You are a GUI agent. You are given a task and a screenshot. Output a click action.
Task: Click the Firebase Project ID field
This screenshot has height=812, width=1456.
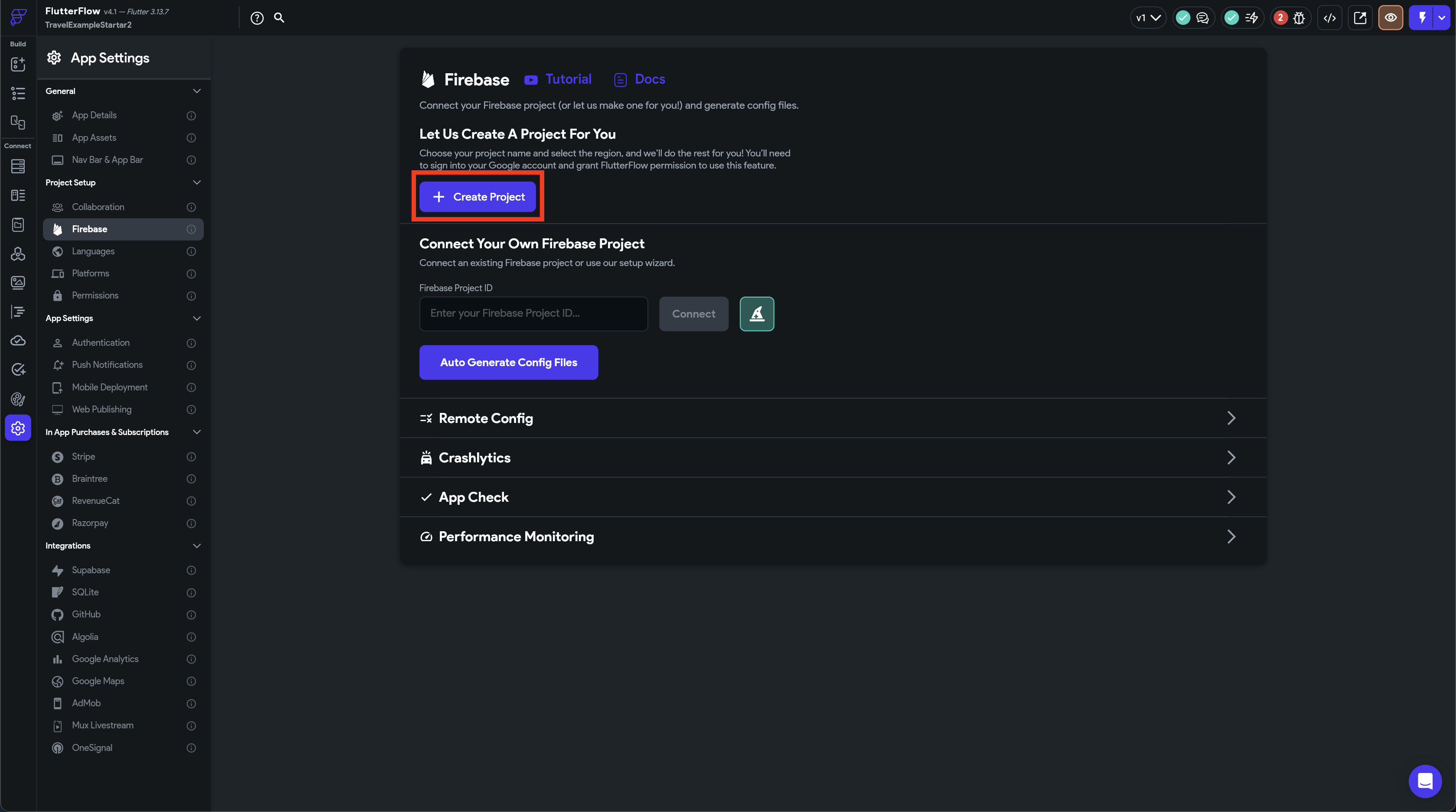tap(533, 314)
